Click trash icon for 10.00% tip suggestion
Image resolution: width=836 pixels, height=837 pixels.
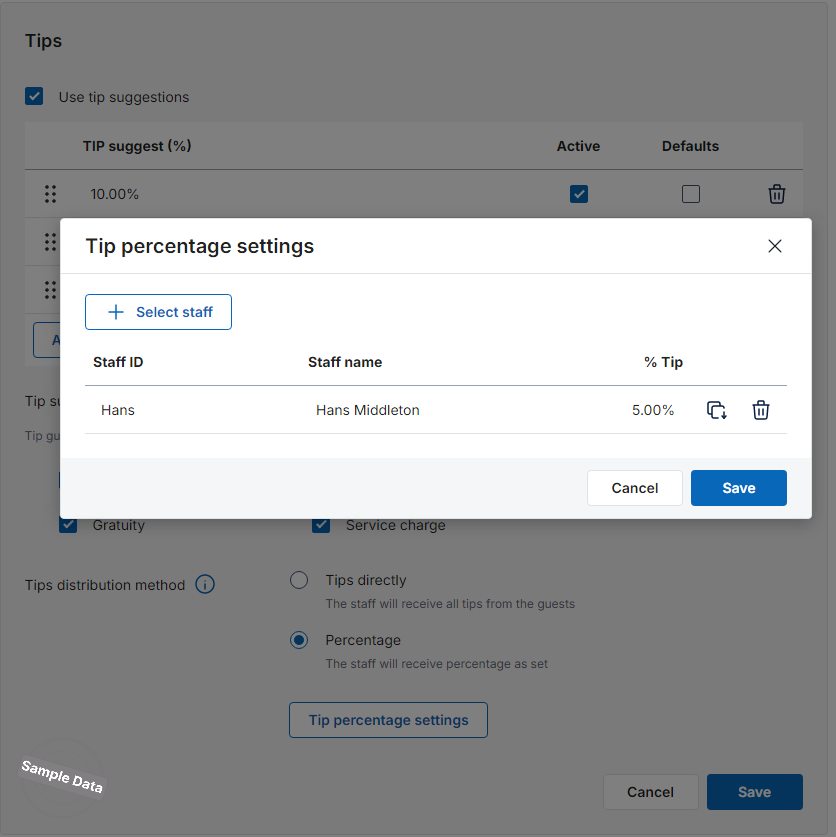coord(777,194)
